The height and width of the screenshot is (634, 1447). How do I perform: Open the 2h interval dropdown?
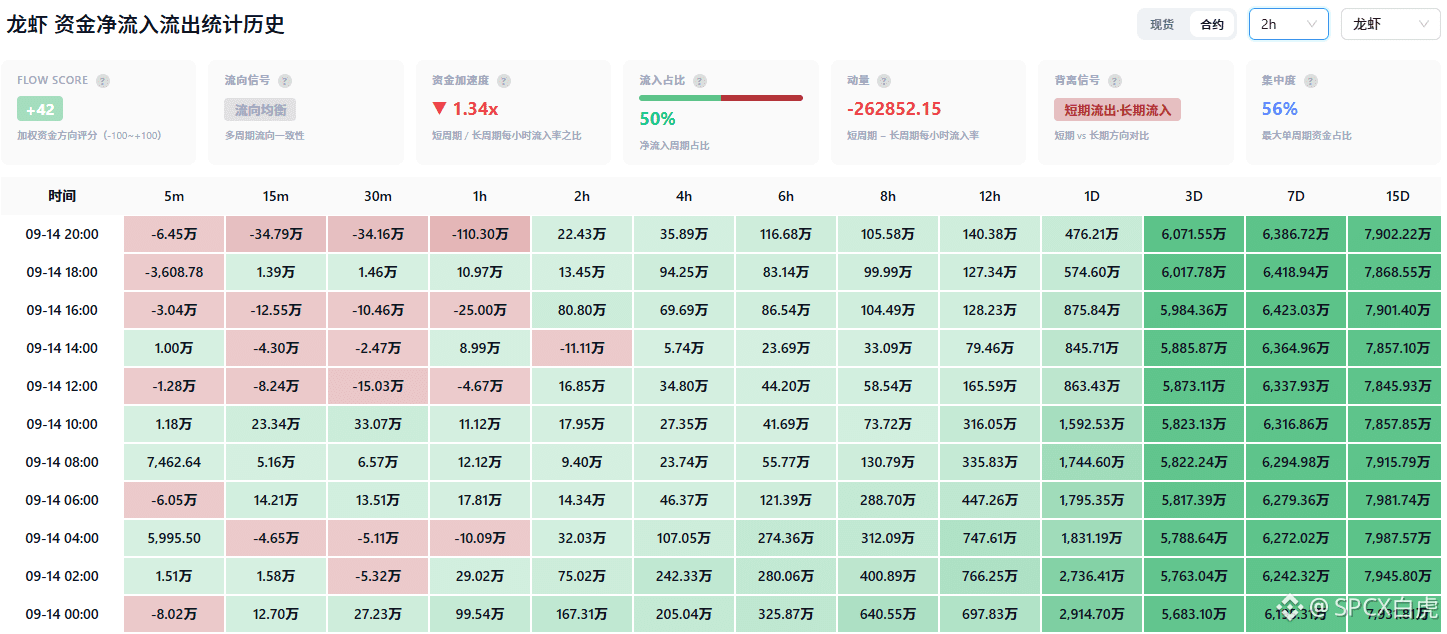(x=1288, y=24)
